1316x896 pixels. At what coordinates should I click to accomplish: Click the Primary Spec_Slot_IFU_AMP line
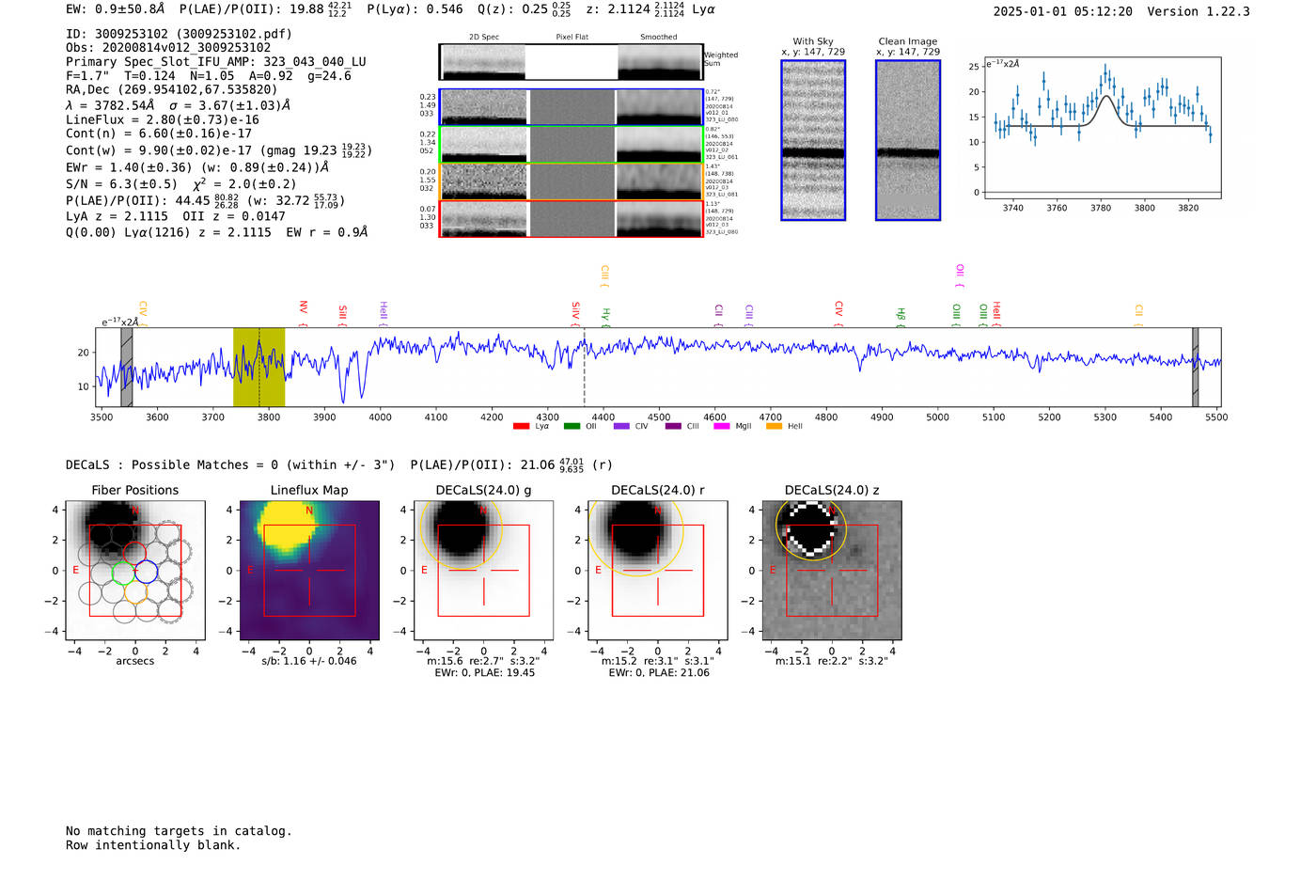[x=216, y=62]
